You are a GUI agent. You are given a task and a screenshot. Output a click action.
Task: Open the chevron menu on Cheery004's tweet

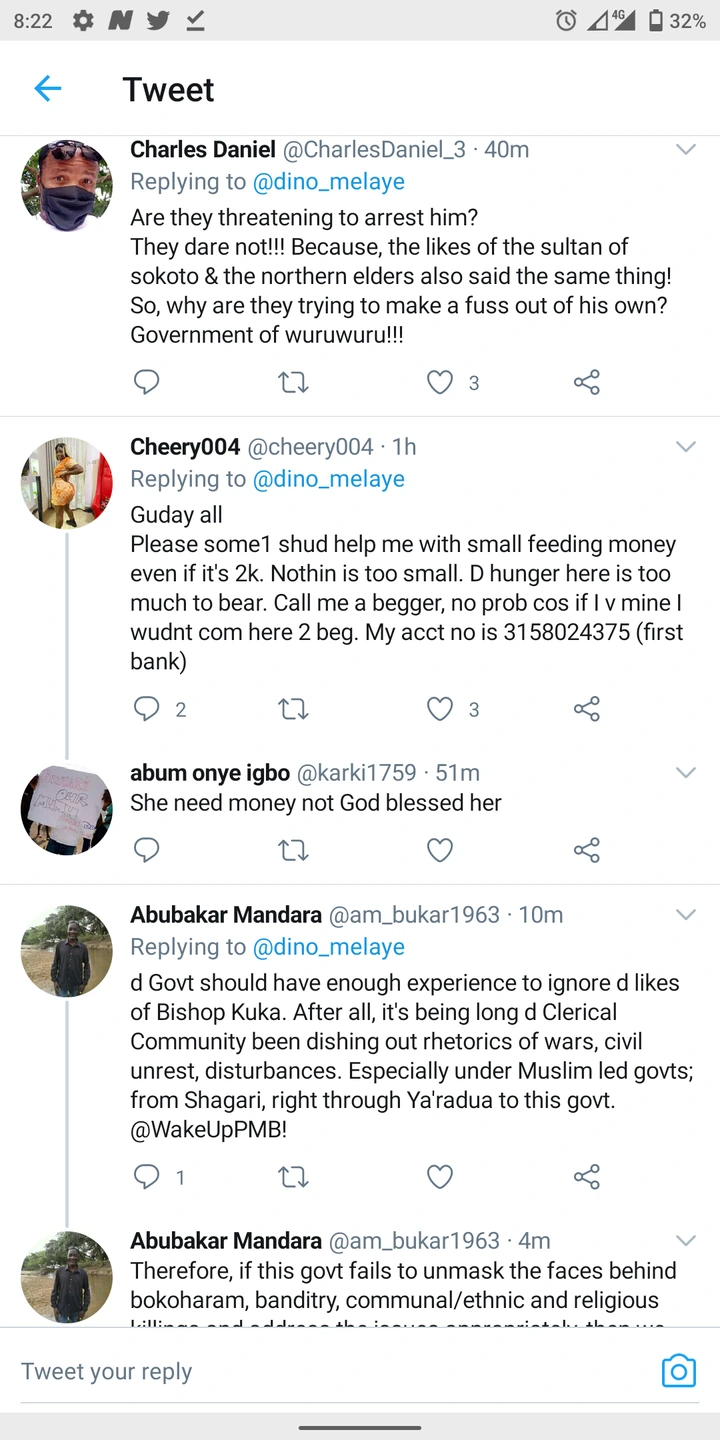tap(686, 447)
